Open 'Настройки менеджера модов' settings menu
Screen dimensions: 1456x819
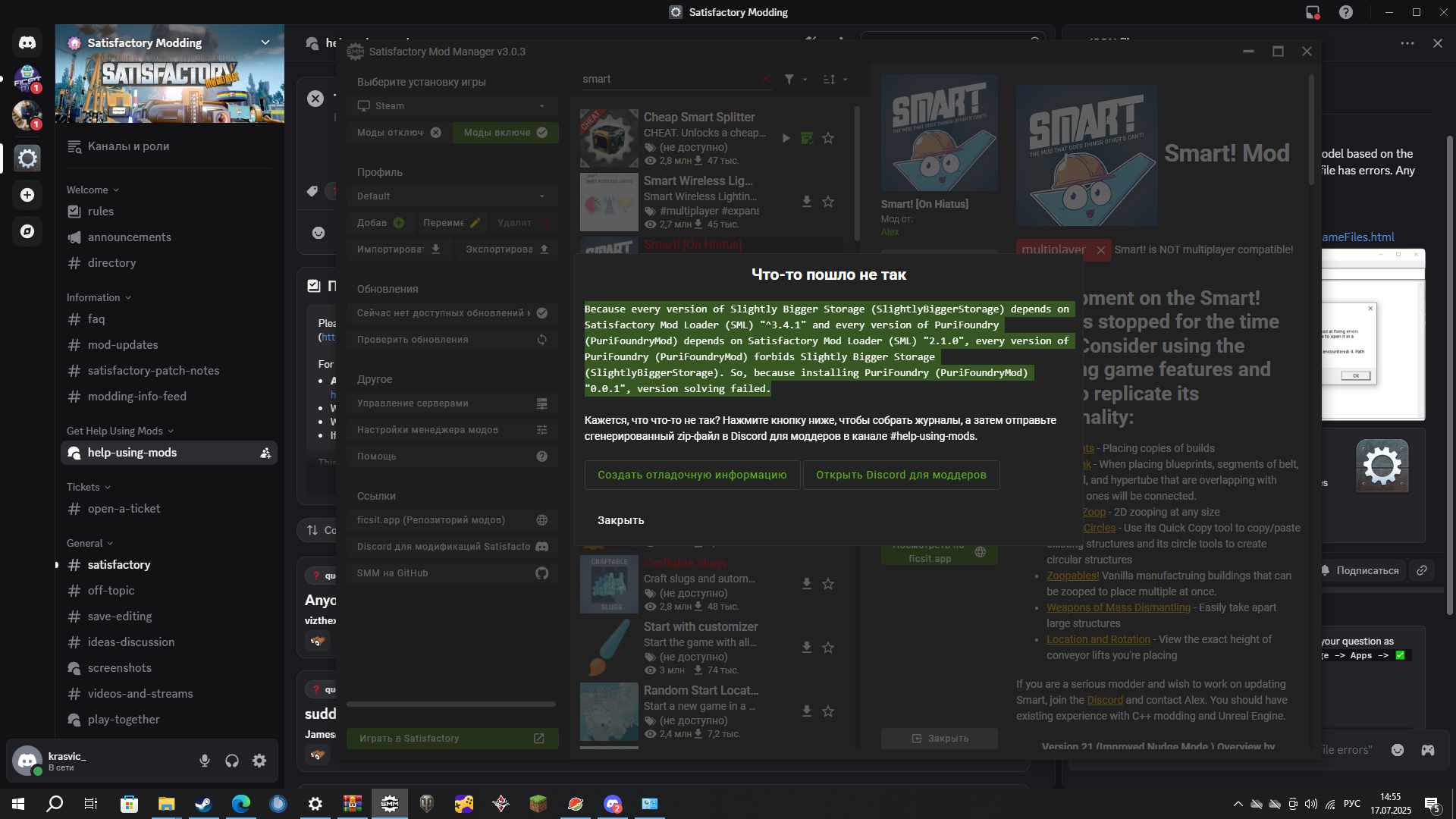coord(453,430)
